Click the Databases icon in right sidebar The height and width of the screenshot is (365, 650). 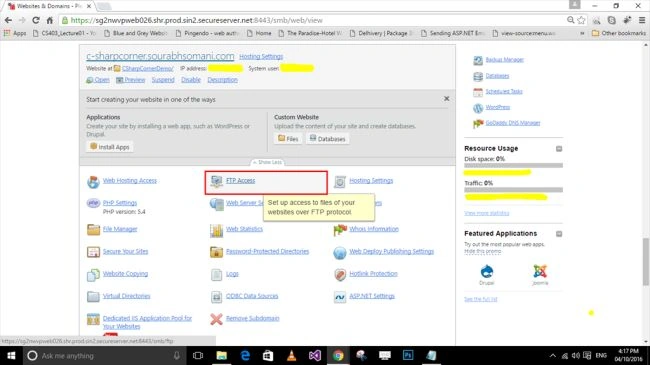(x=478, y=76)
